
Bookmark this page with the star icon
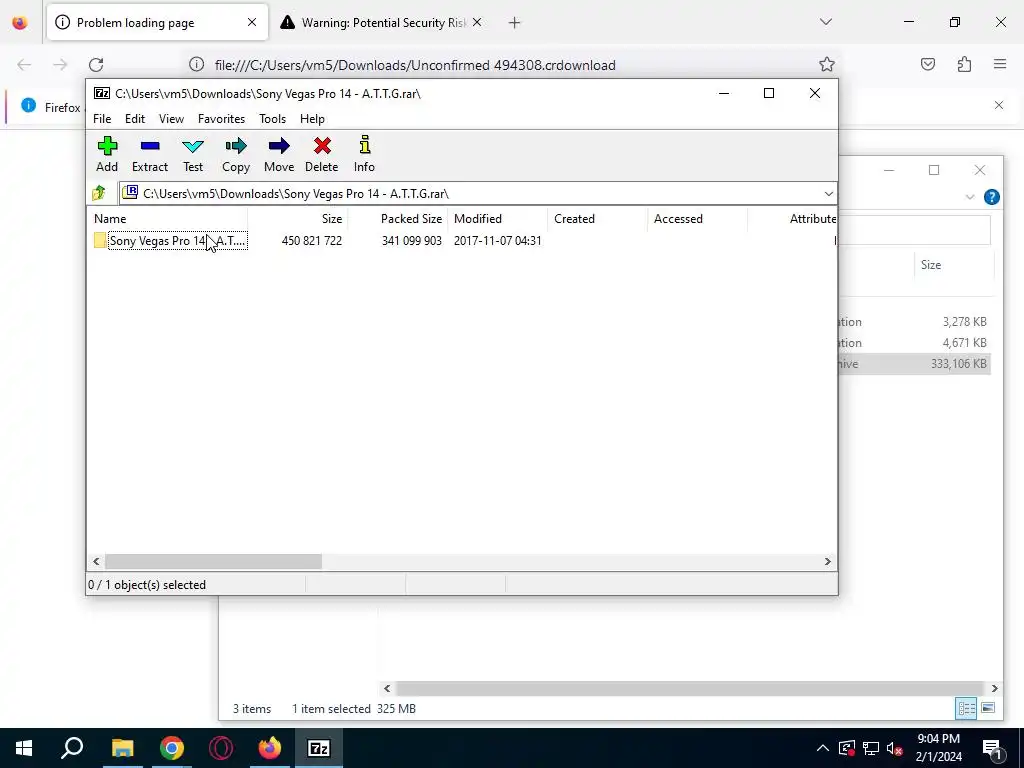coord(827,64)
